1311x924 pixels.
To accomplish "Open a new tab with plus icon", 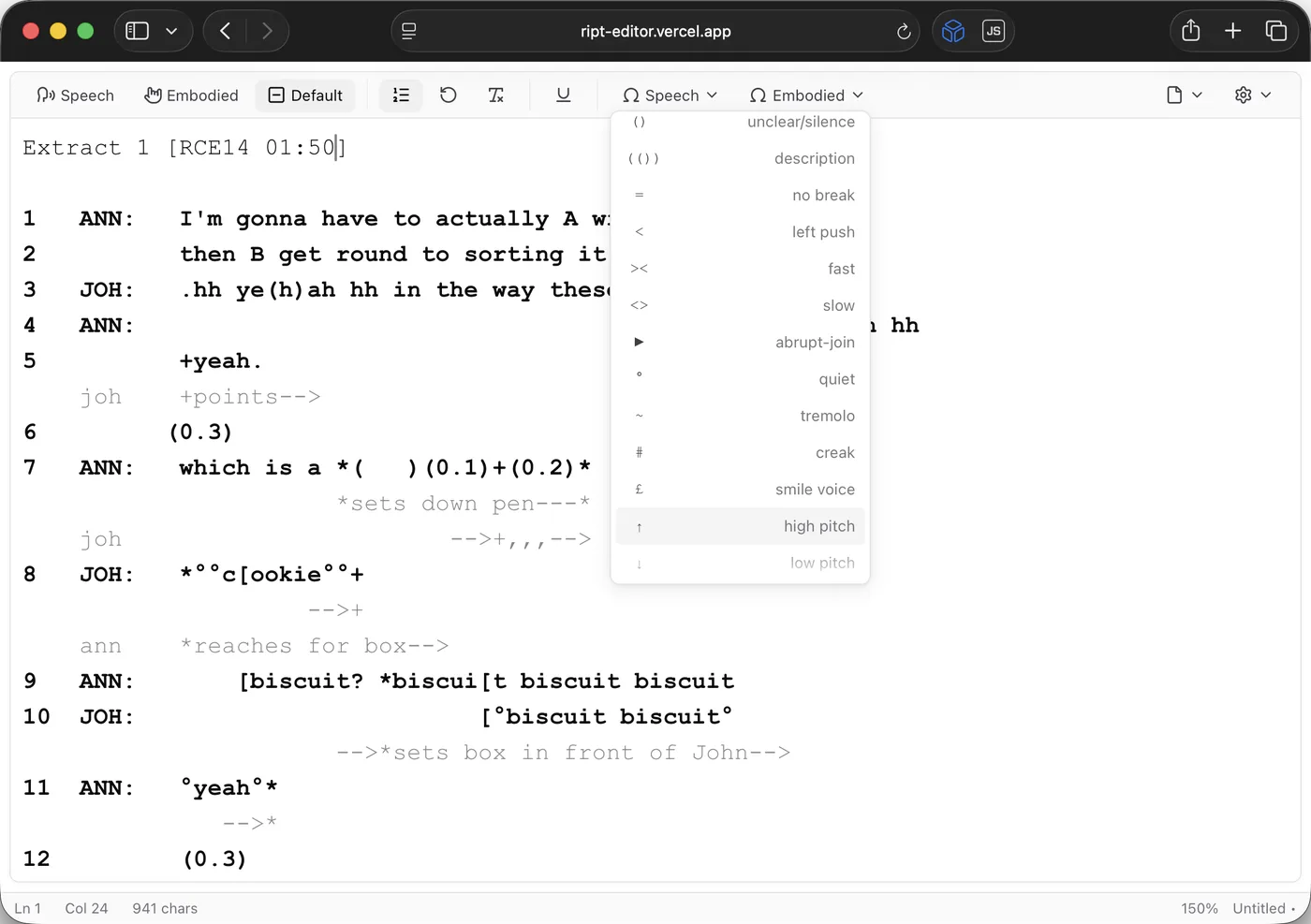I will [x=1233, y=31].
